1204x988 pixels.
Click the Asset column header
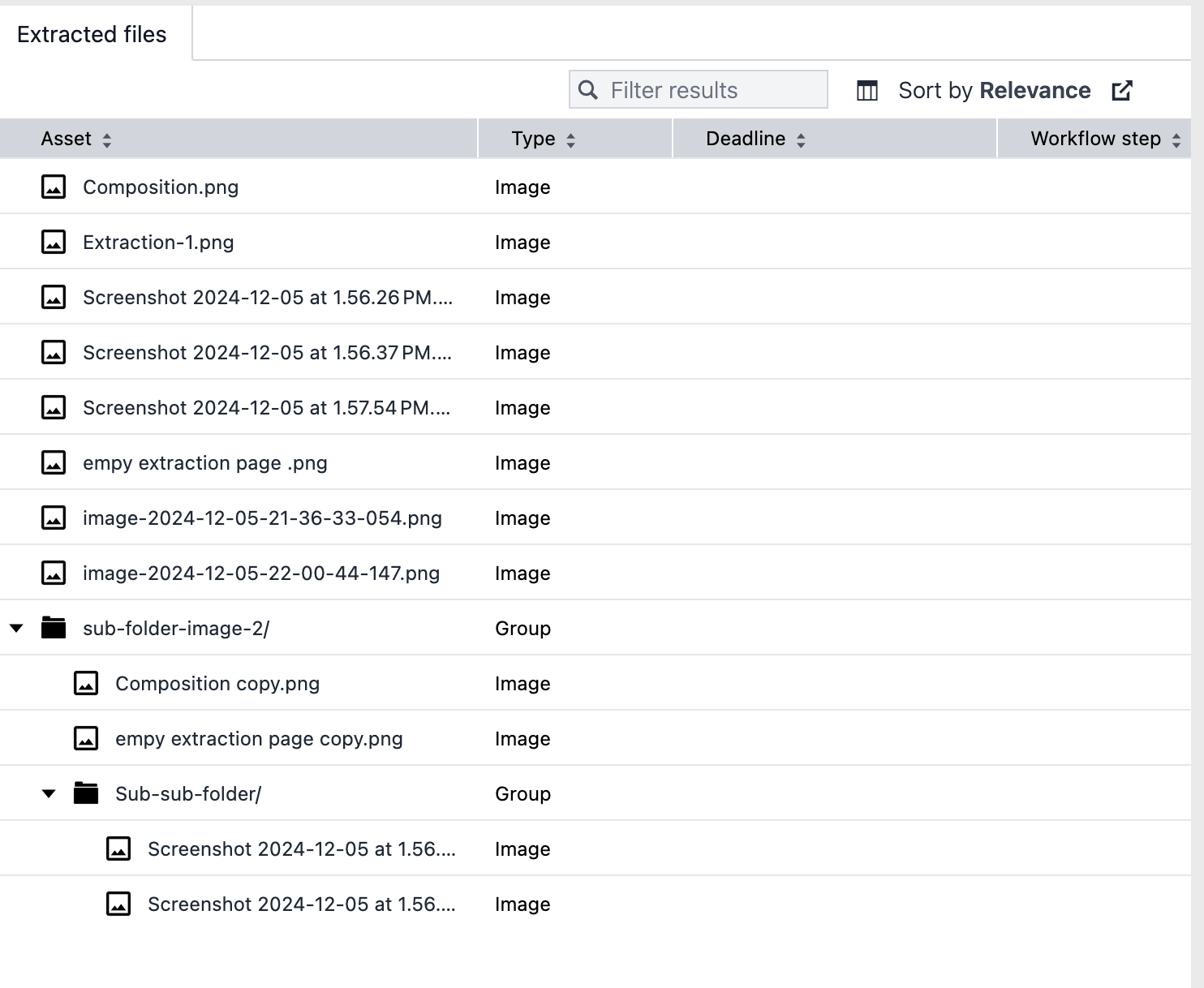[x=63, y=139]
